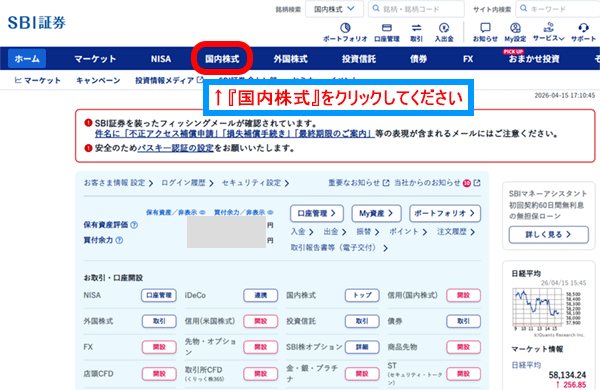Click the 当社からのお知らせ notification badge
600x390 pixels.
(466, 183)
